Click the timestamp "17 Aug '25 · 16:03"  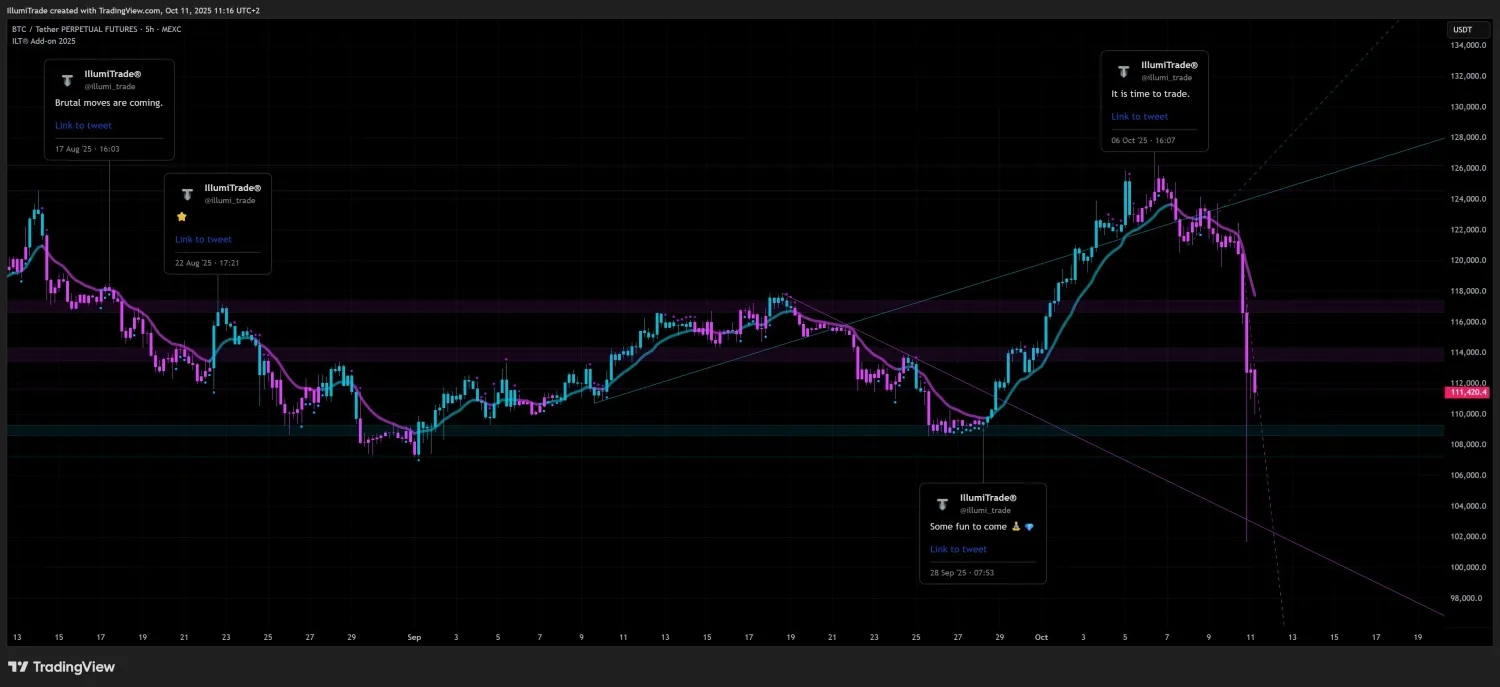pyautogui.click(x=87, y=149)
